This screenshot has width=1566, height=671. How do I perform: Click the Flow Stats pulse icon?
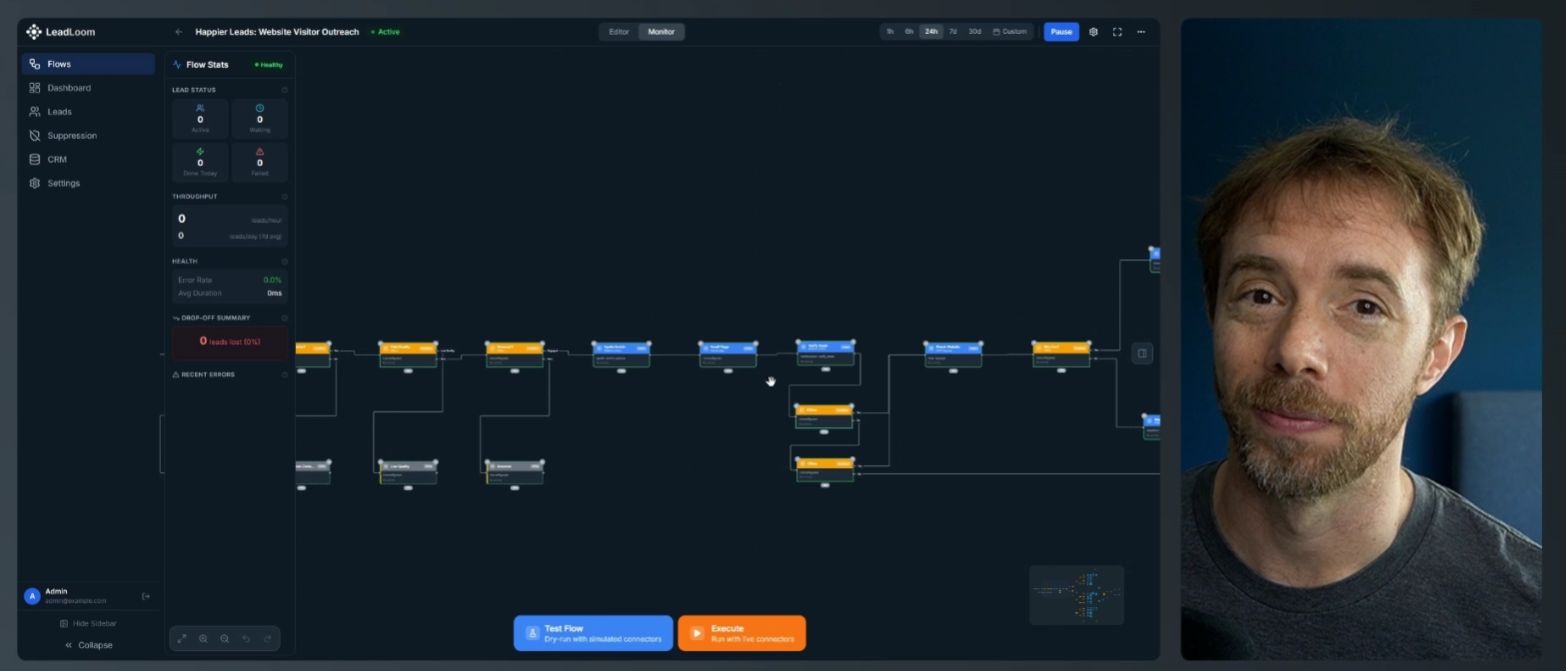pyautogui.click(x=178, y=65)
